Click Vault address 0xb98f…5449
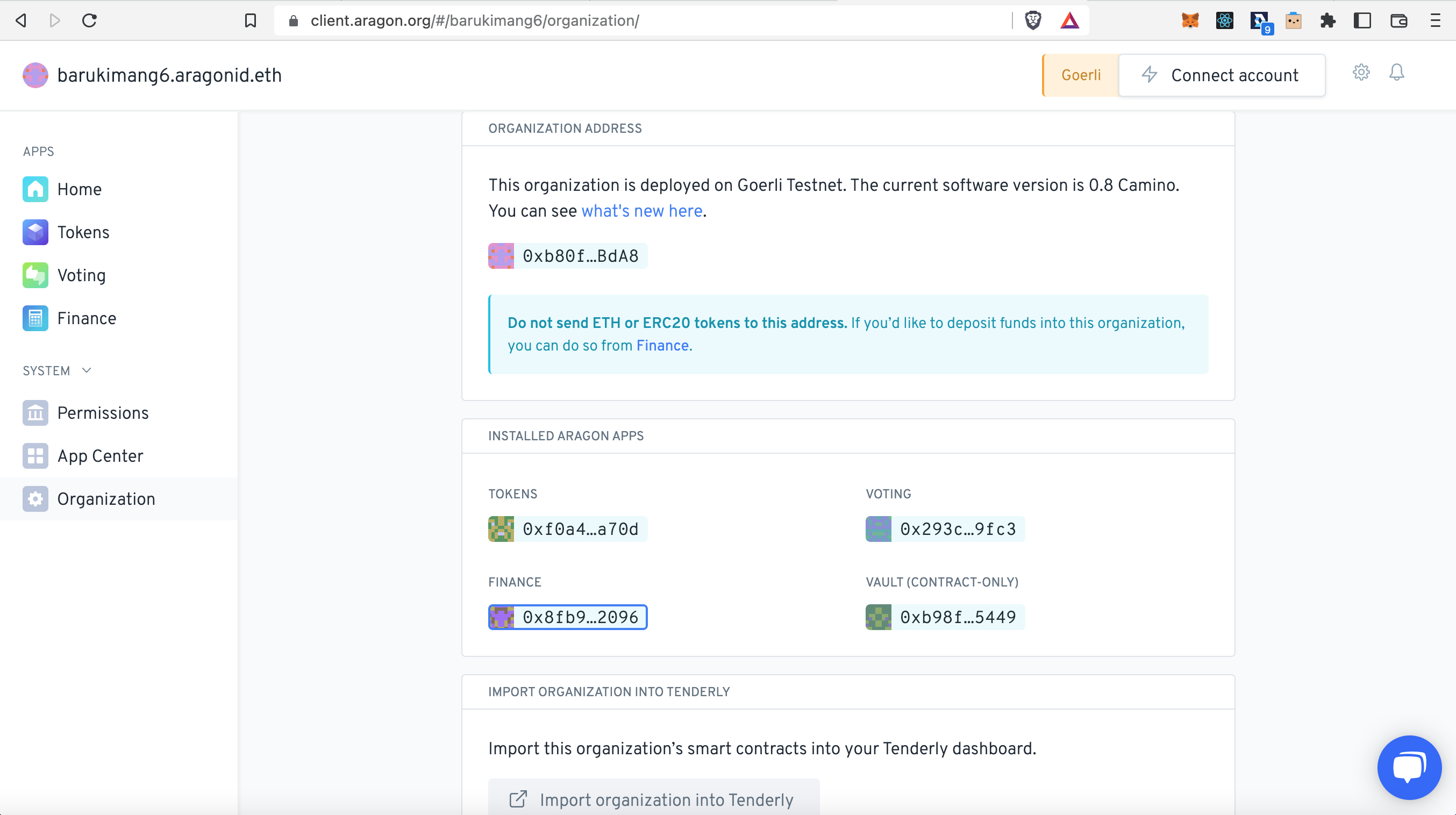This screenshot has width=1456, height=815. point(945,617)
